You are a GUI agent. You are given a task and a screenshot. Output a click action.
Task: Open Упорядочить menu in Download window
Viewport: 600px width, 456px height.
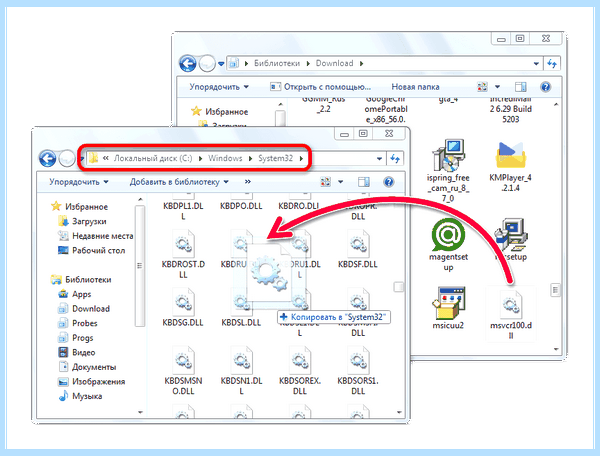tap(219, 87)
